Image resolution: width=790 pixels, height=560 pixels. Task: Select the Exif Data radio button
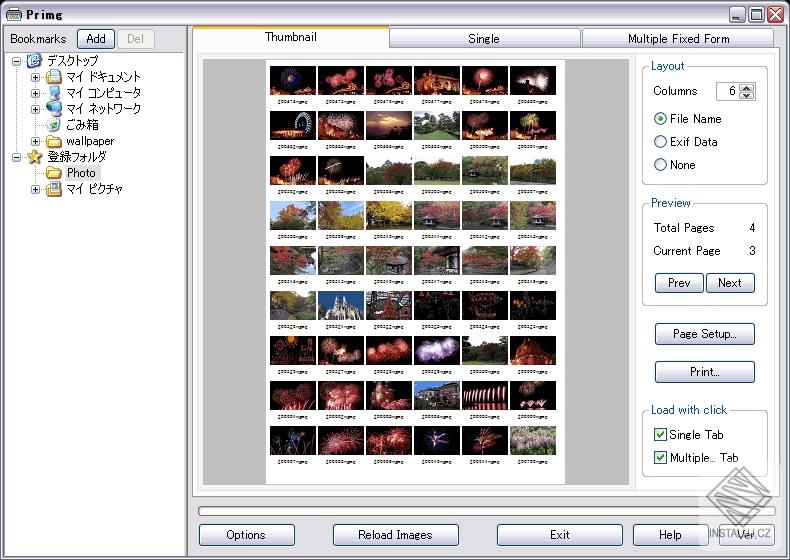660,142
